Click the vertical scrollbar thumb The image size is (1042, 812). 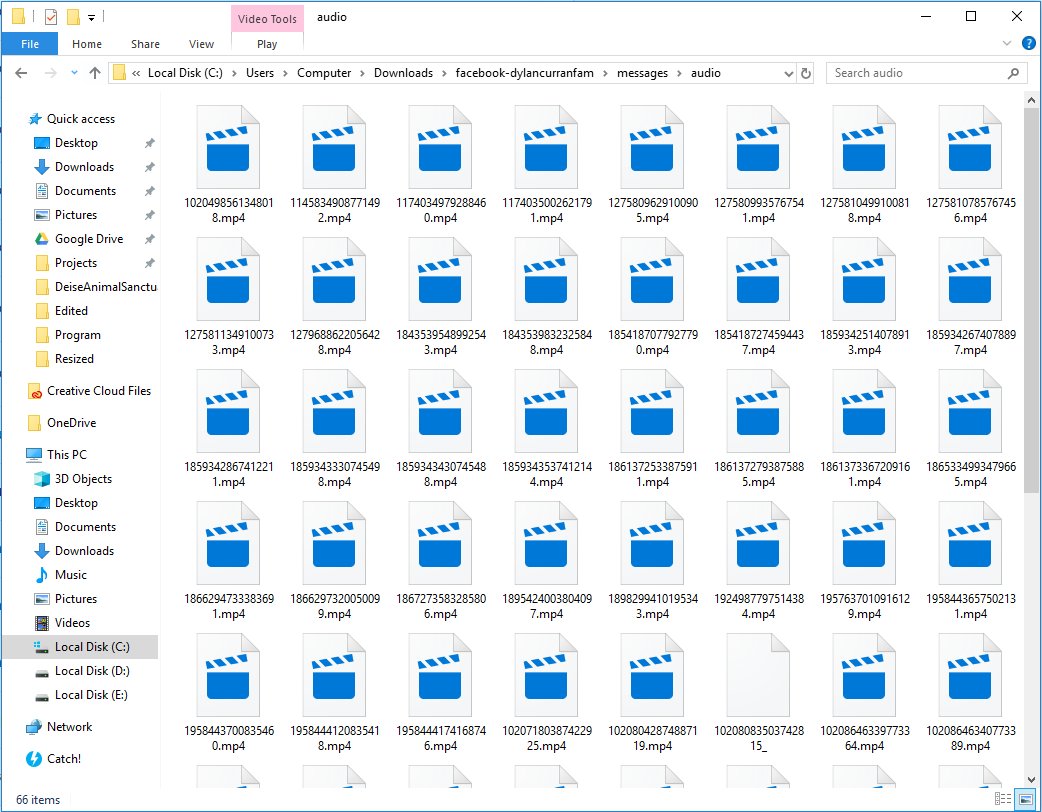[x=1032, y=300]
